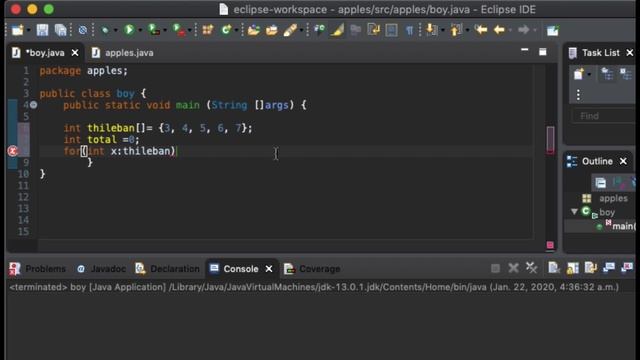The width and height of the screenshot is (640, 360).
Task: Click the New Task icon in Task List
Action: [x=578, y=74]
